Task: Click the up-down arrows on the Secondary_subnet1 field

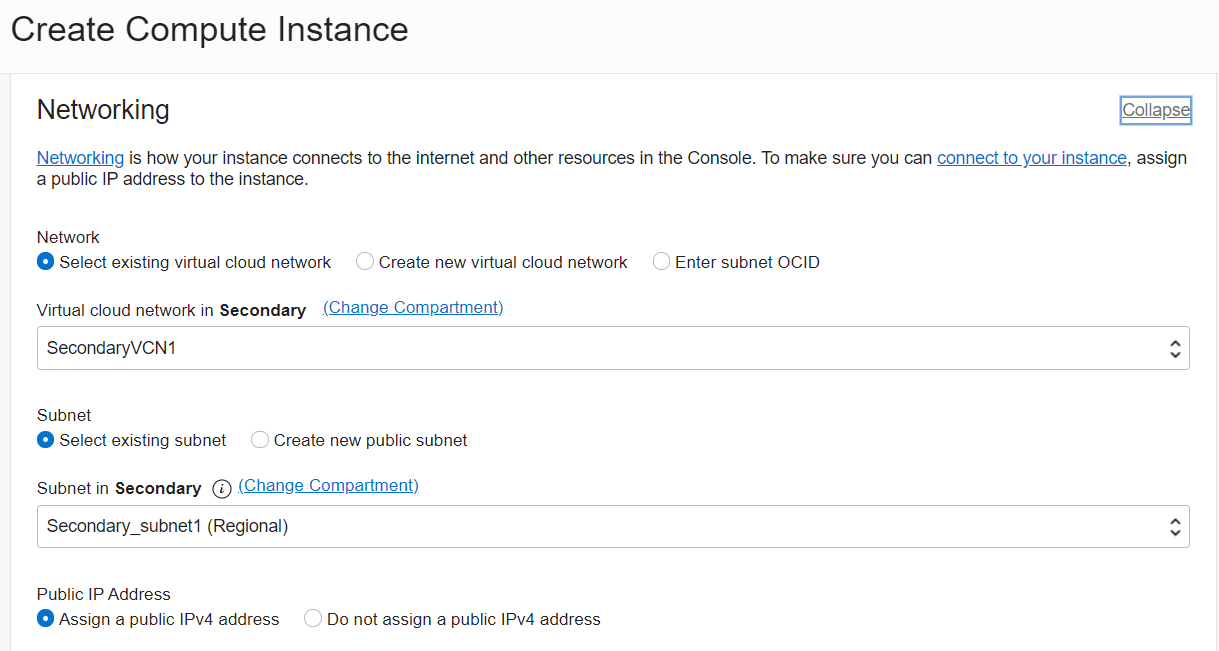Action: [x=1174, y=526]
